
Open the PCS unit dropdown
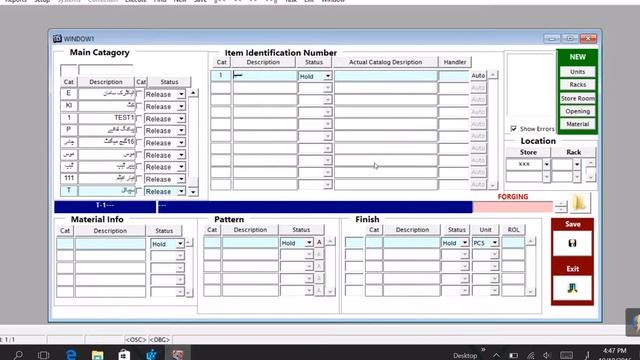[495, 243]
